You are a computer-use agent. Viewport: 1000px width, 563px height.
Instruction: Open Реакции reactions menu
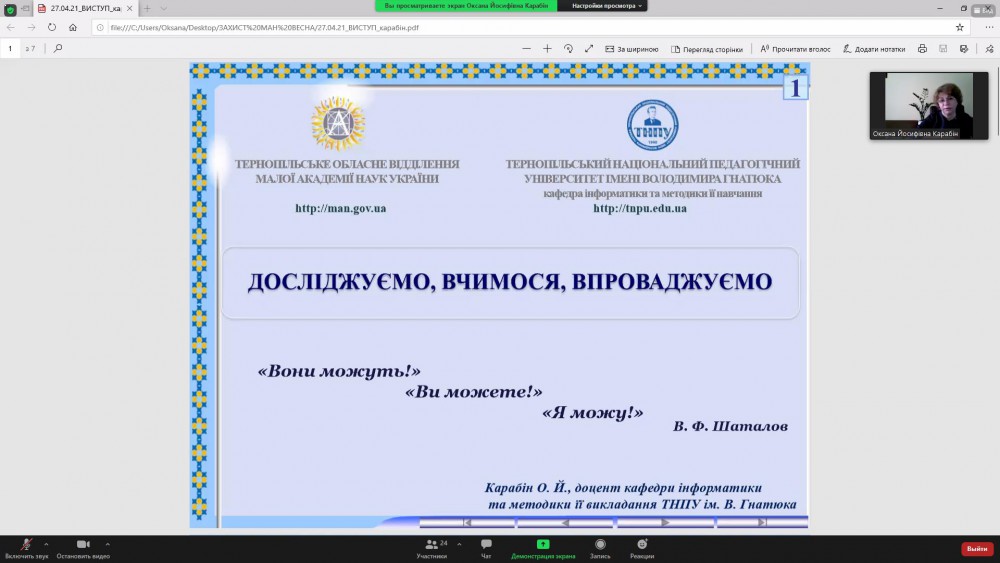coord(642,545)
